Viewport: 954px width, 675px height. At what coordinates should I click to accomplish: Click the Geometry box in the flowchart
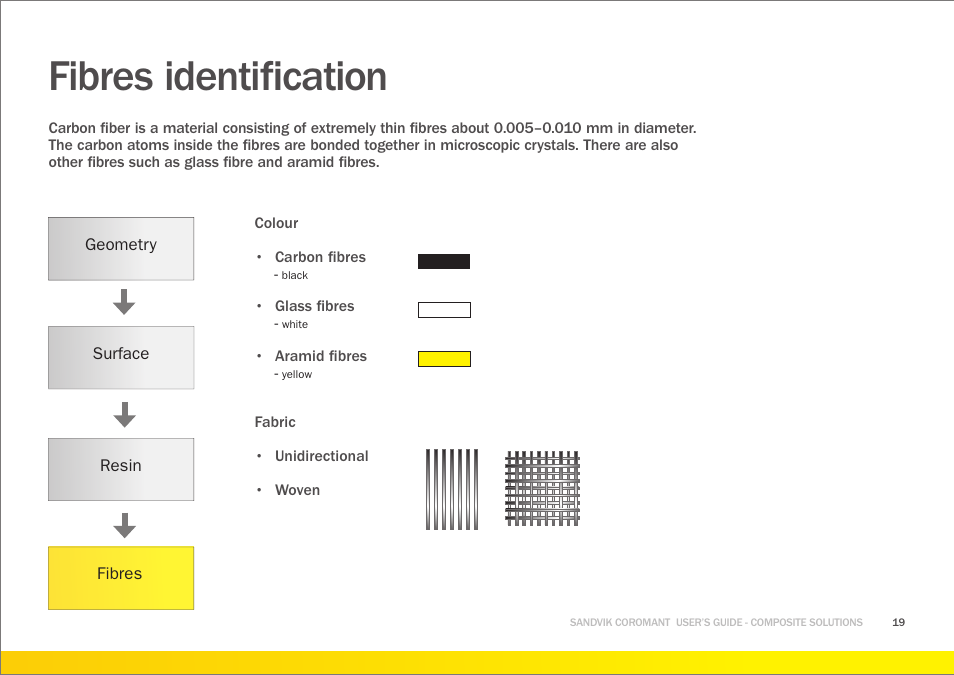point(121,248)
